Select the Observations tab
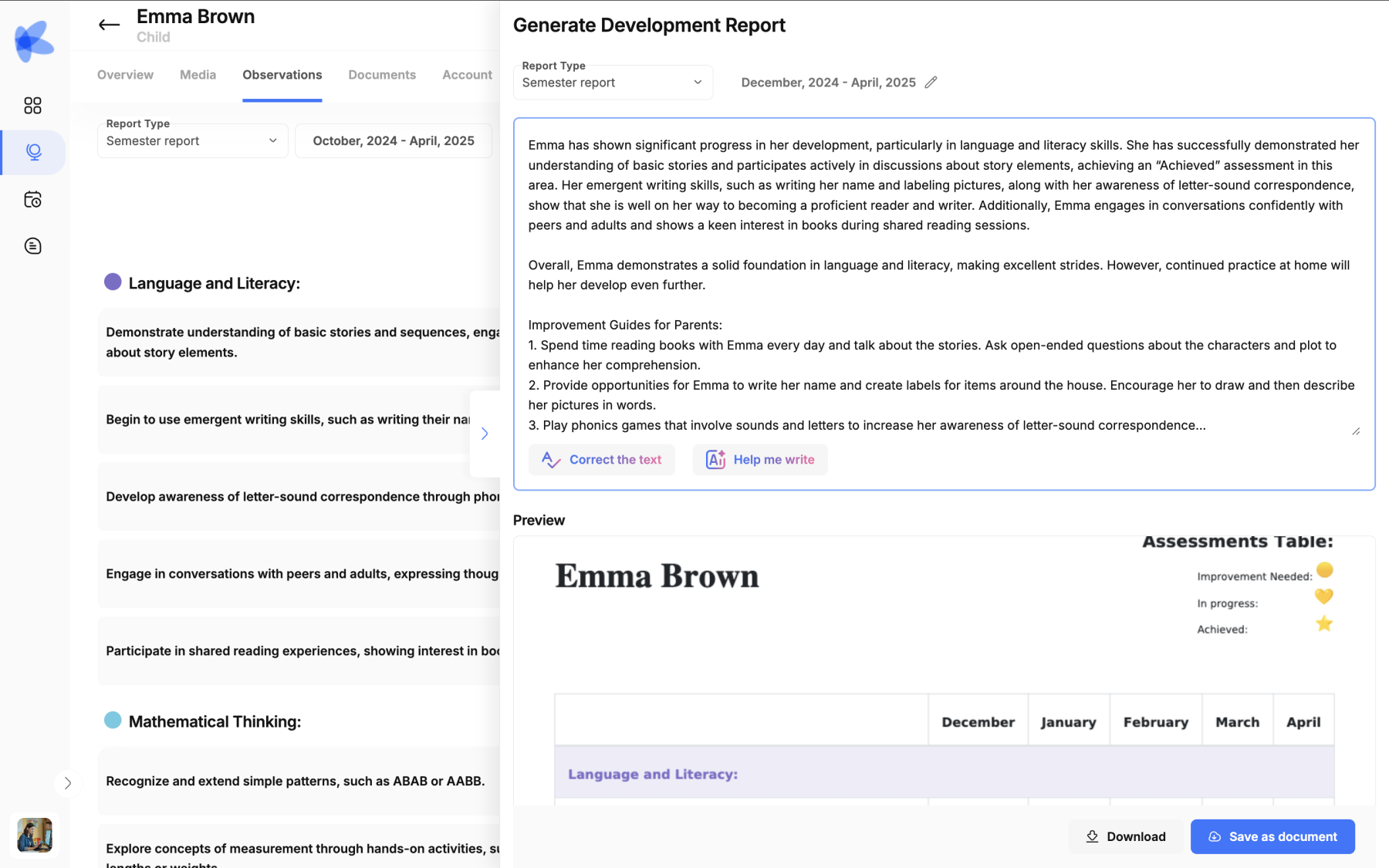This screenshot has height=868, width=1389. point(282,75)
